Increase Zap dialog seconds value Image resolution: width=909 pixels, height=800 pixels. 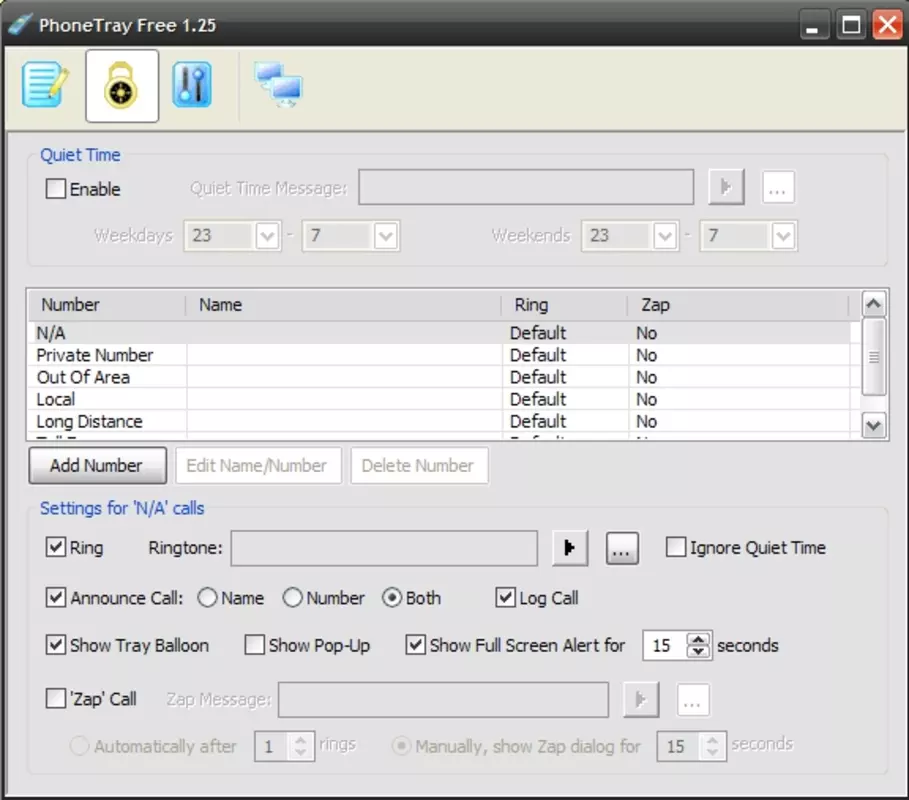coord(712,740)
